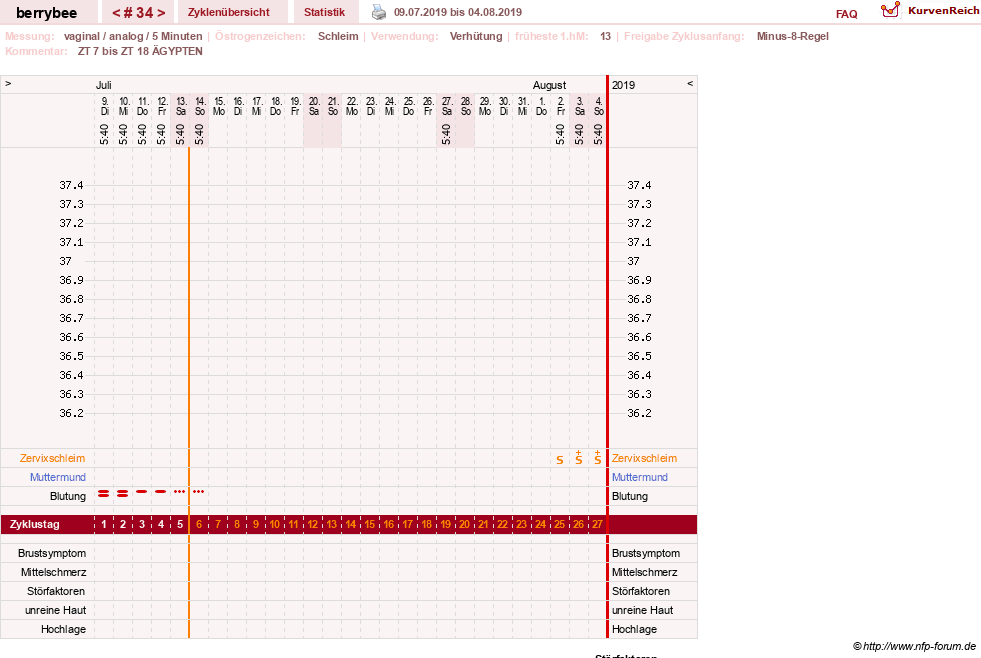
Task: Click the bleeding mark on cycle day 2
Action: (x=123, y=494)
